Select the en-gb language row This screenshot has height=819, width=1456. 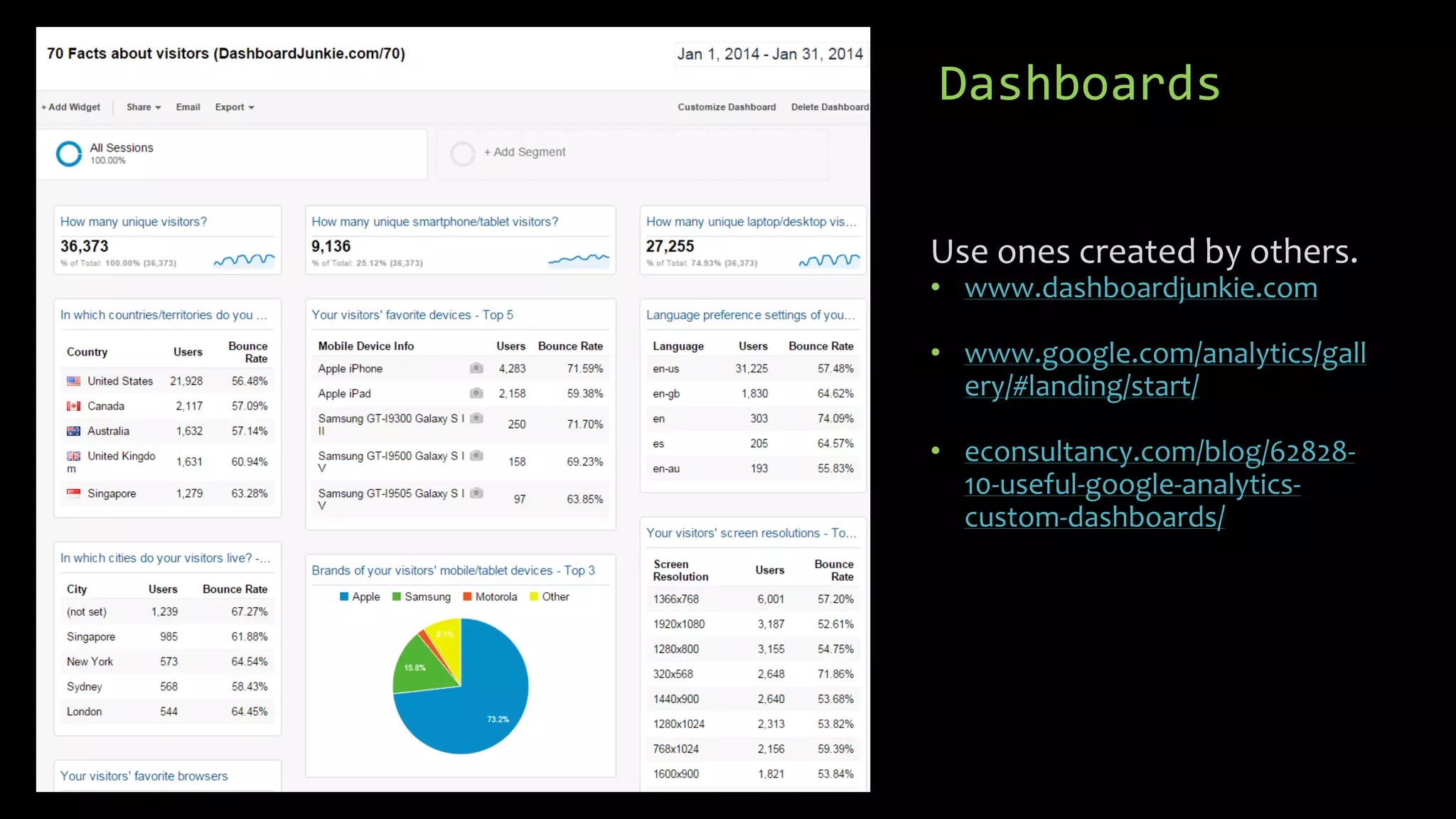pos(753,393)
